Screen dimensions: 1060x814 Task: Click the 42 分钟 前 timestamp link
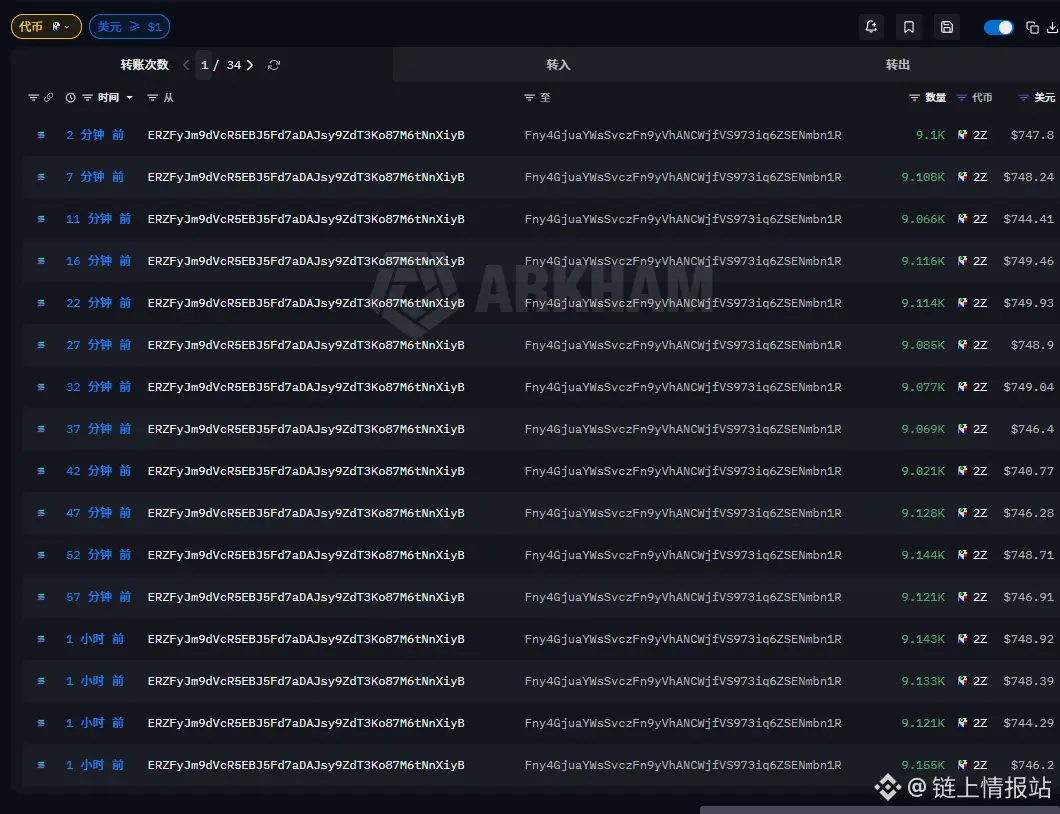coord(98,471)
